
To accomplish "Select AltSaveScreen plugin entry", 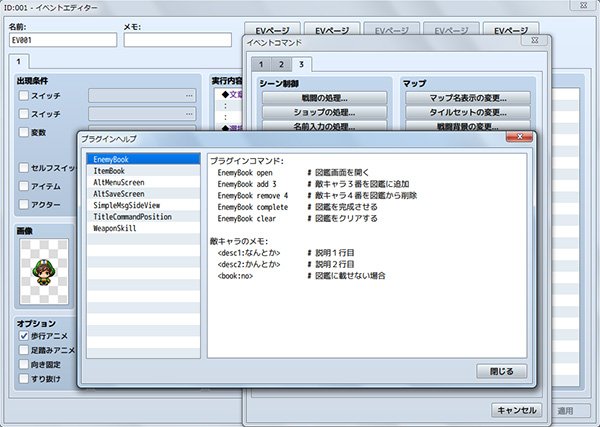I will pyautogui.click(x=143, y=194).
